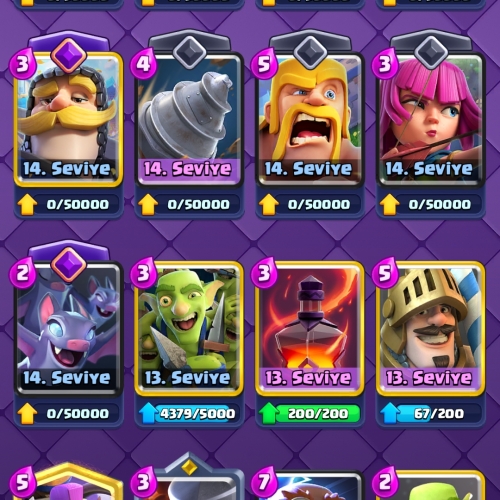Screen dimensions: 500x500
Task: Tap the Goblins card
Action: point(189,329)
